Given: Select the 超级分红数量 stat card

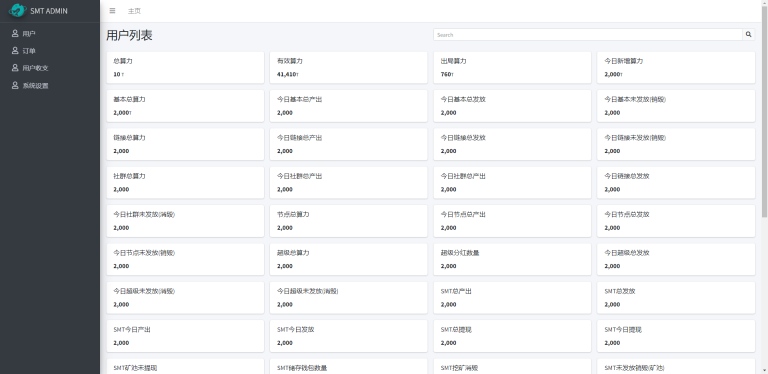Looking at the screenshot, I should pos(512,259).
